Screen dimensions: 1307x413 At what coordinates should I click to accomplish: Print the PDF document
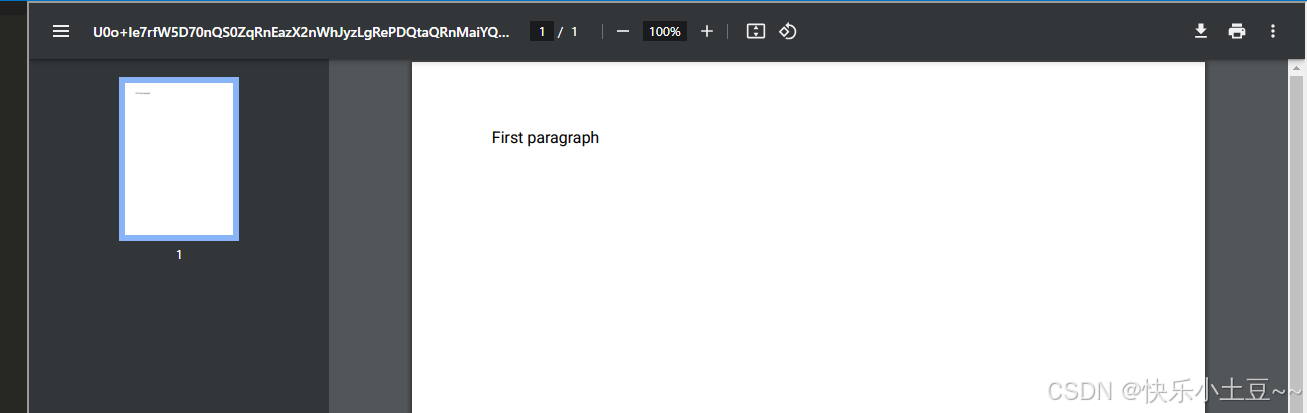click(x=1237, y=31)
